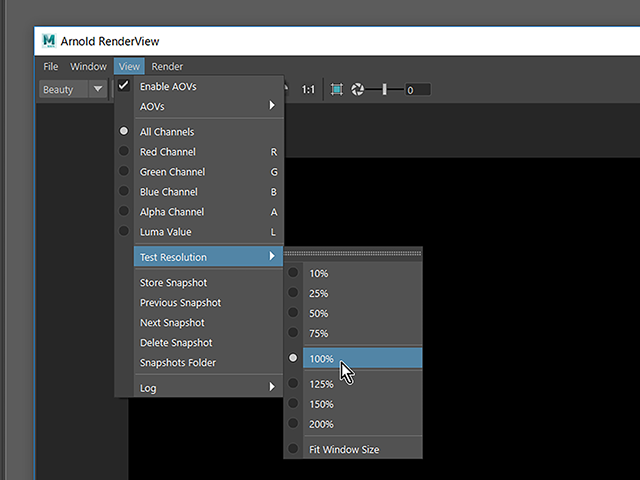Close the open View menu
Screen dimensions: 640x480
pyautogui.click(x=129, y=67)
